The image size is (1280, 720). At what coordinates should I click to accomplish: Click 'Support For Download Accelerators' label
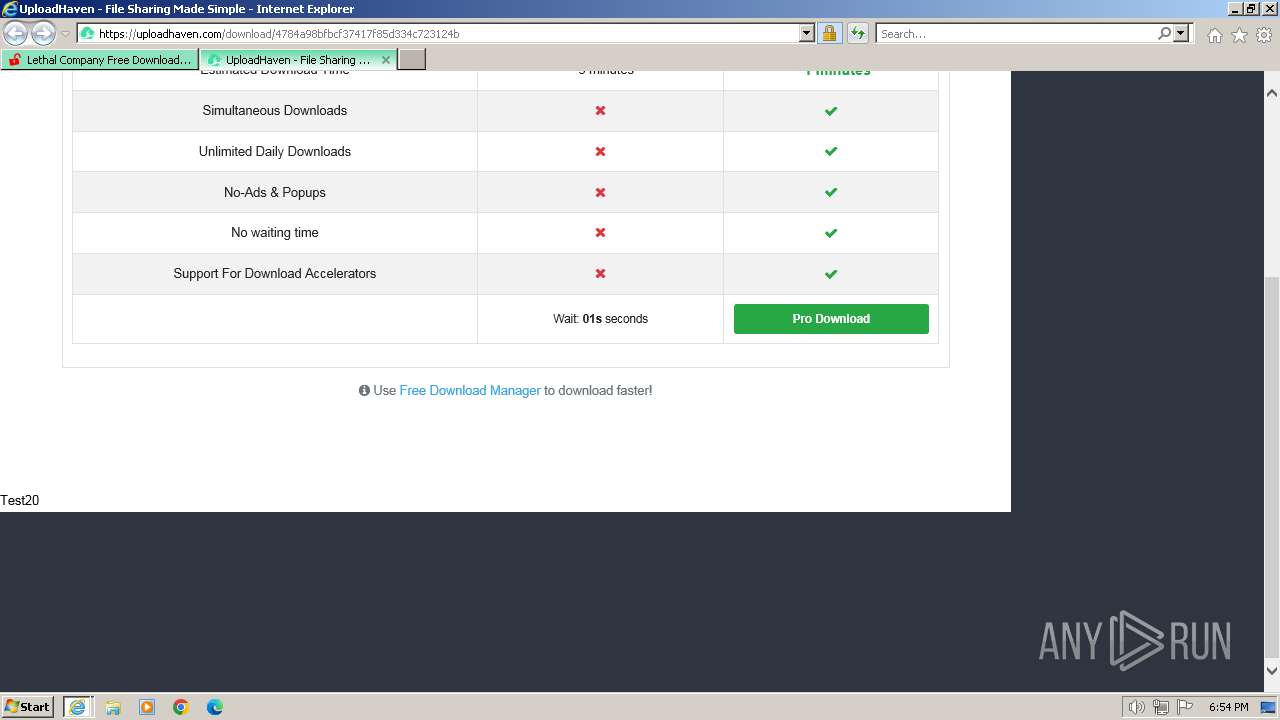[275, 274]
